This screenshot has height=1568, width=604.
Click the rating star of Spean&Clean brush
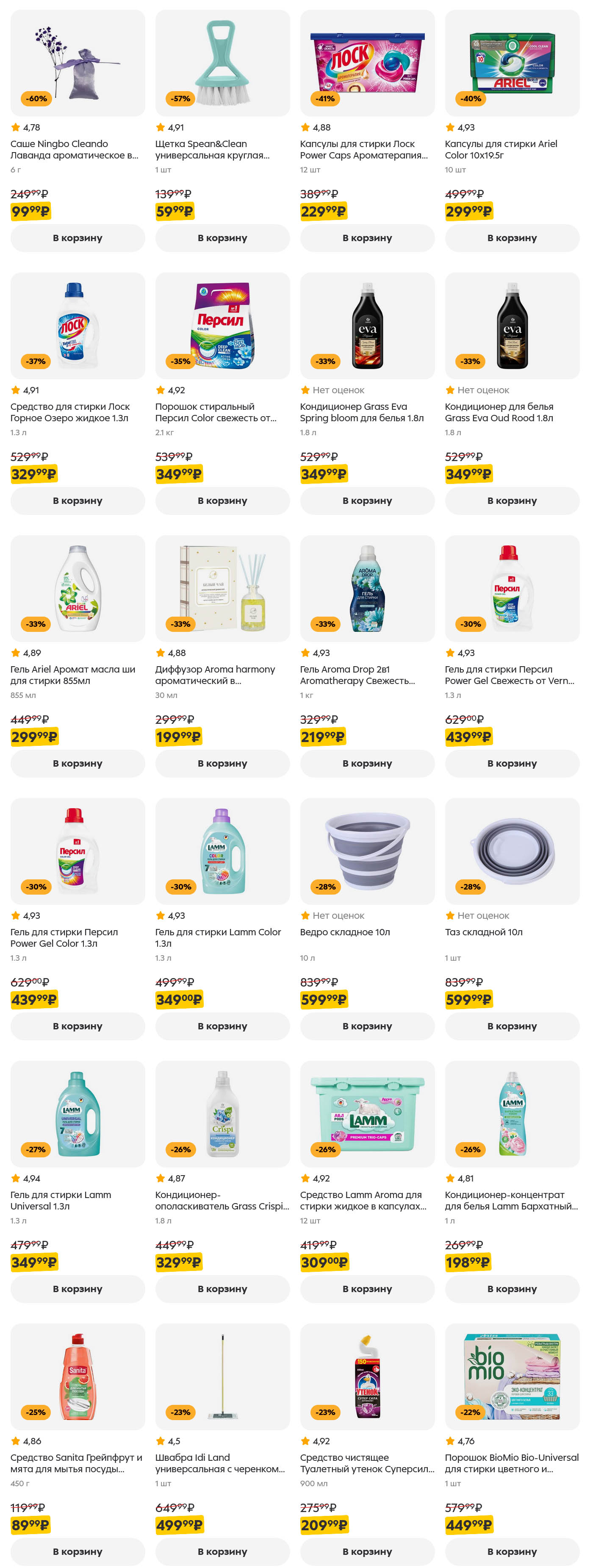161,127
